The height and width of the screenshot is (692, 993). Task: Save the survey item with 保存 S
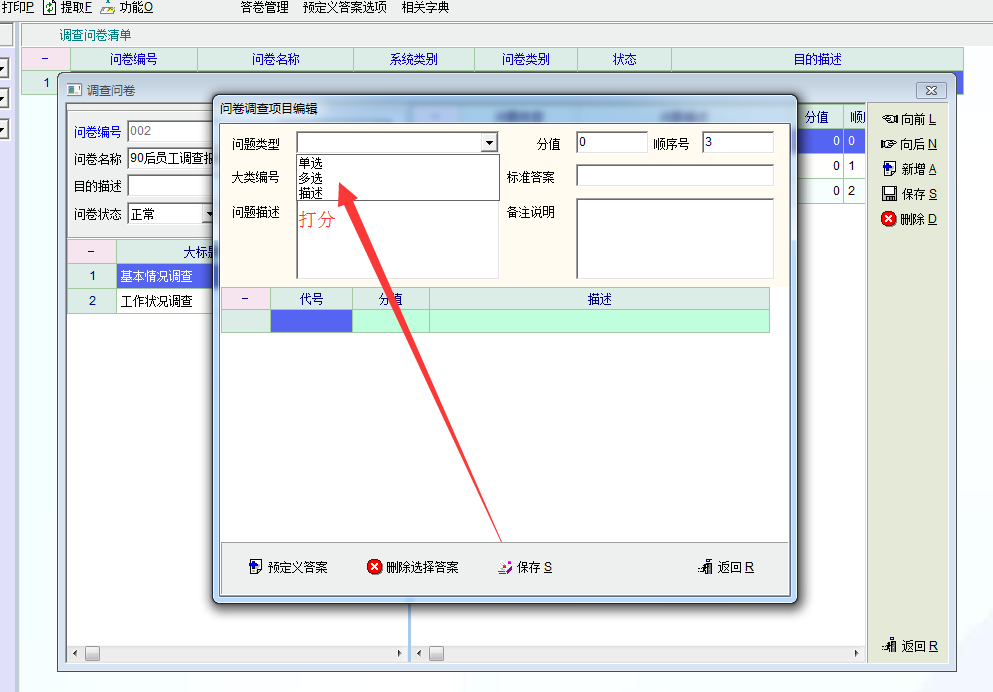[525, 567]
